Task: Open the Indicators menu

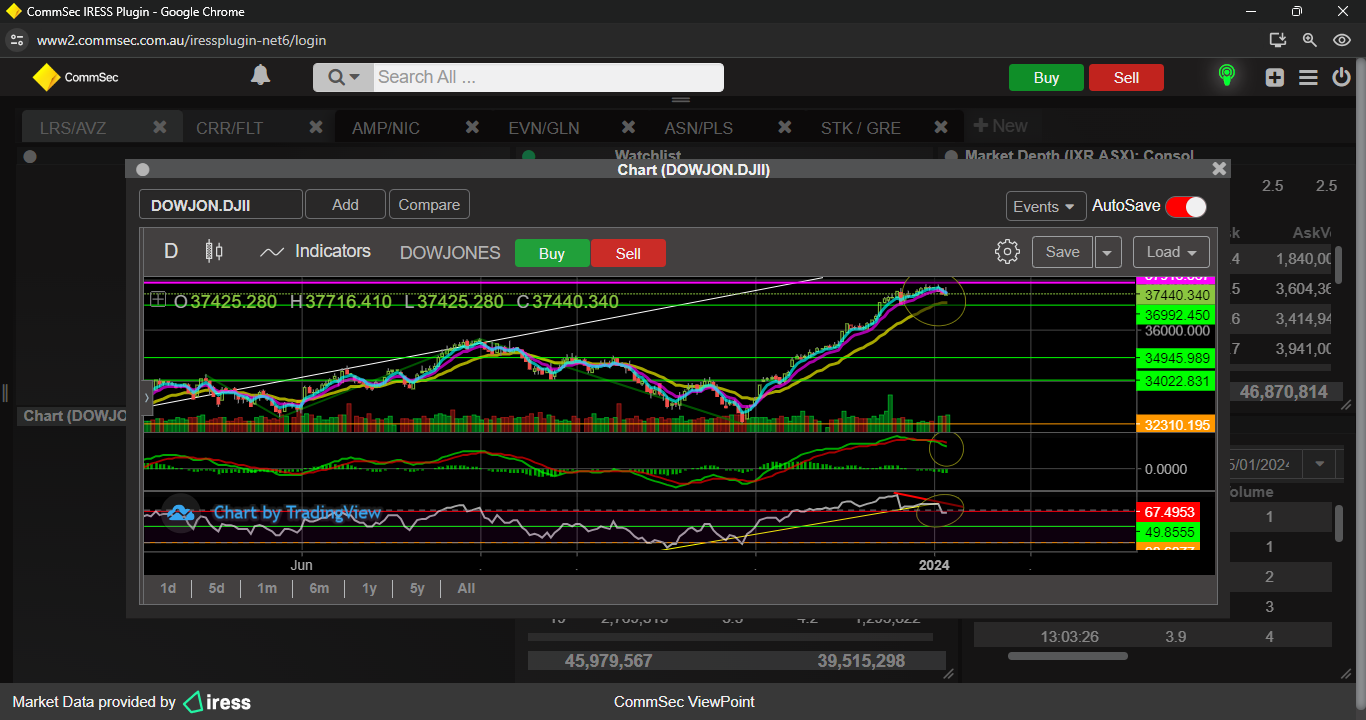Action: (315, 251)
